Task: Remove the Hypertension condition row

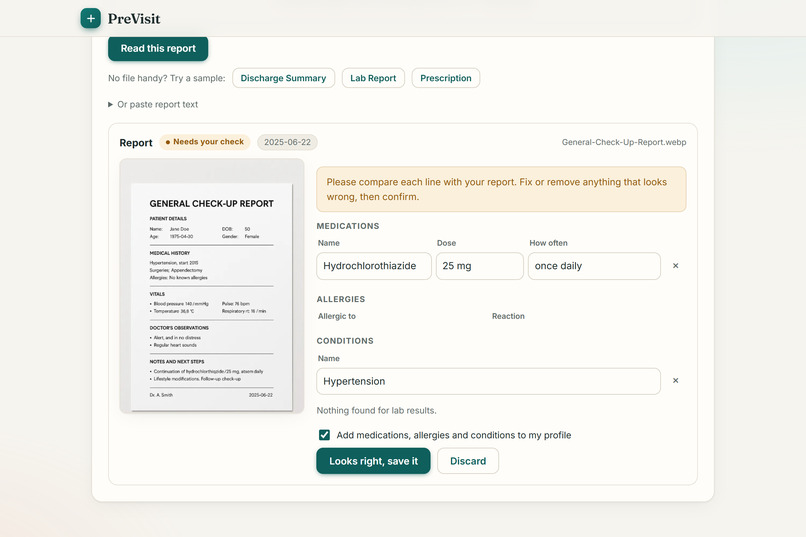Action: tap(675, 381)
